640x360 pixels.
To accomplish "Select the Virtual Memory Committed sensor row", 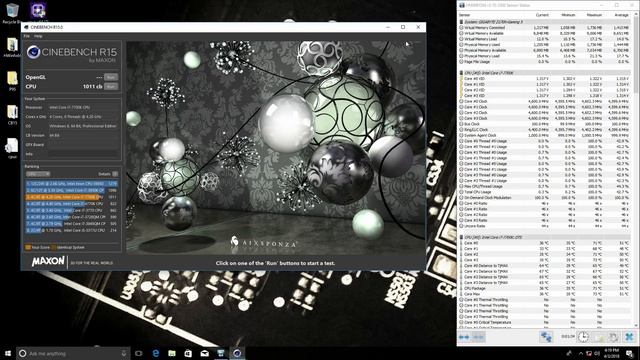I will click(545, 28).
